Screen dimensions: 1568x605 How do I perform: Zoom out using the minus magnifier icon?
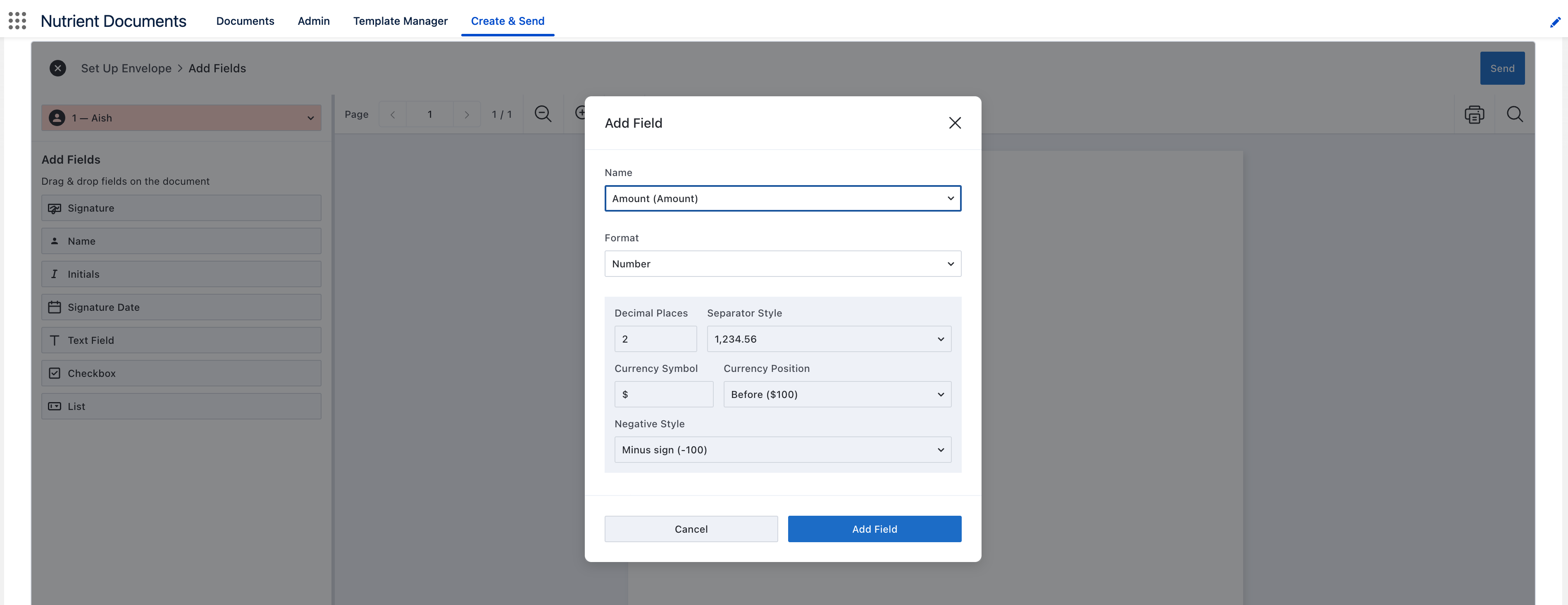(x=542, y=113)
